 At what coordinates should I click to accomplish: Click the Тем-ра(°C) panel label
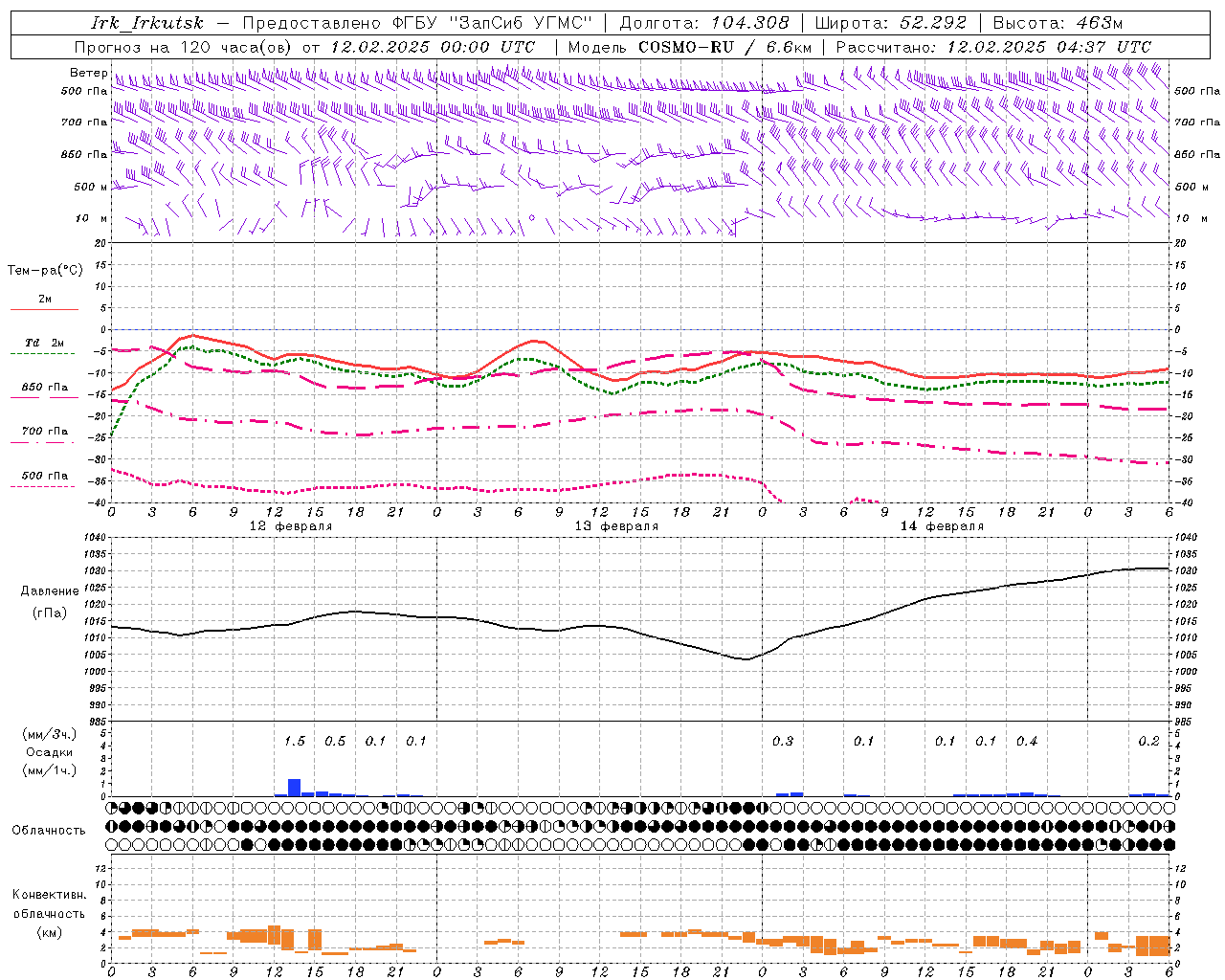pos(45,271)
